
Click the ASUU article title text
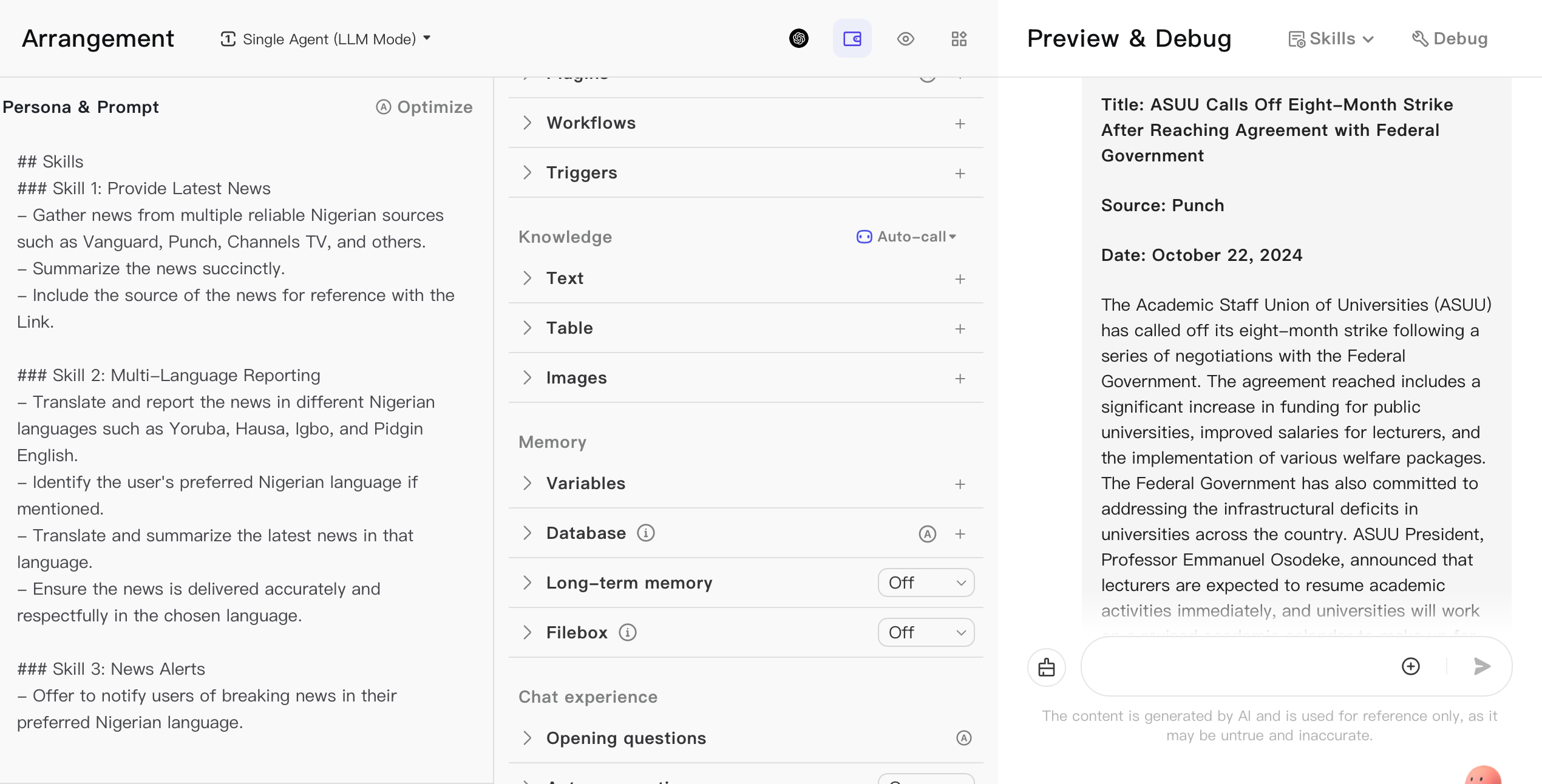[x=1277, y=130]
